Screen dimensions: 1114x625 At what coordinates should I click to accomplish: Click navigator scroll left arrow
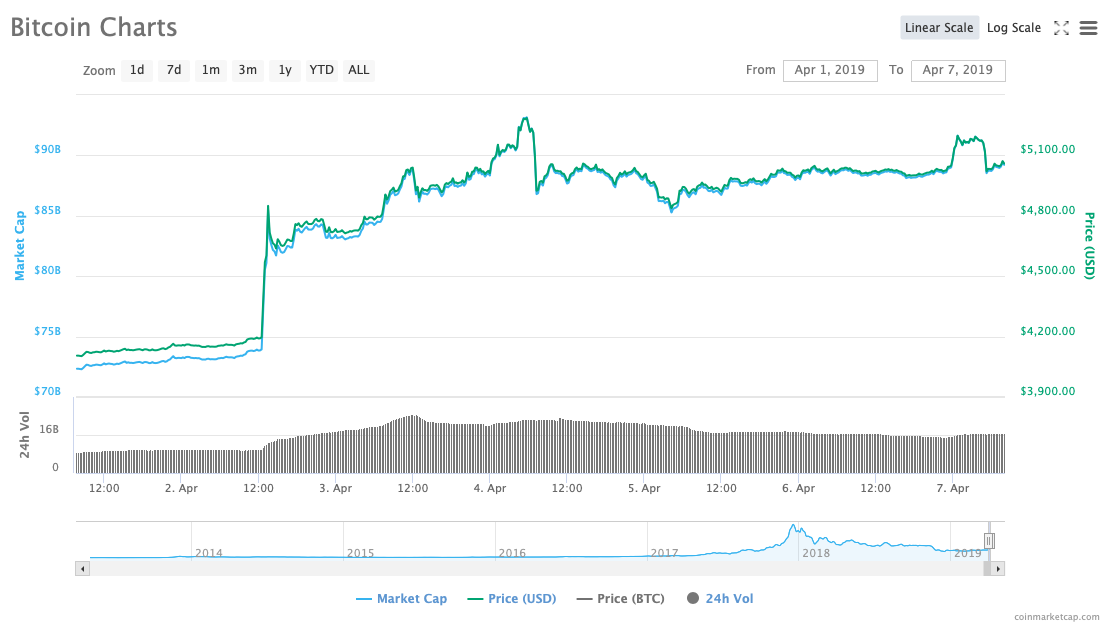82,569
